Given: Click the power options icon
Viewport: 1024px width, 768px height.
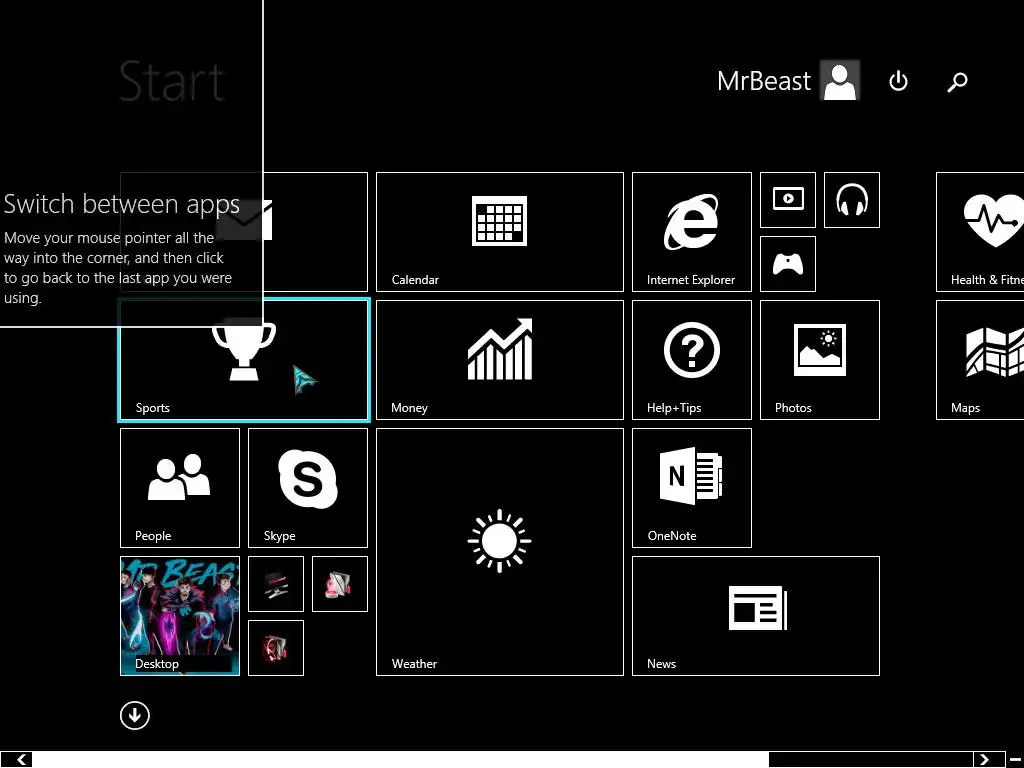Looking at the screenshot, I should coord(898,81).
